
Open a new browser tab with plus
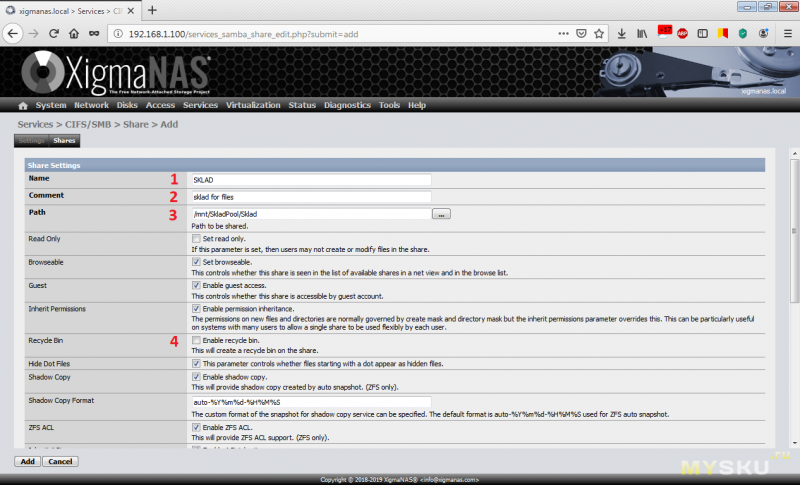152,10
